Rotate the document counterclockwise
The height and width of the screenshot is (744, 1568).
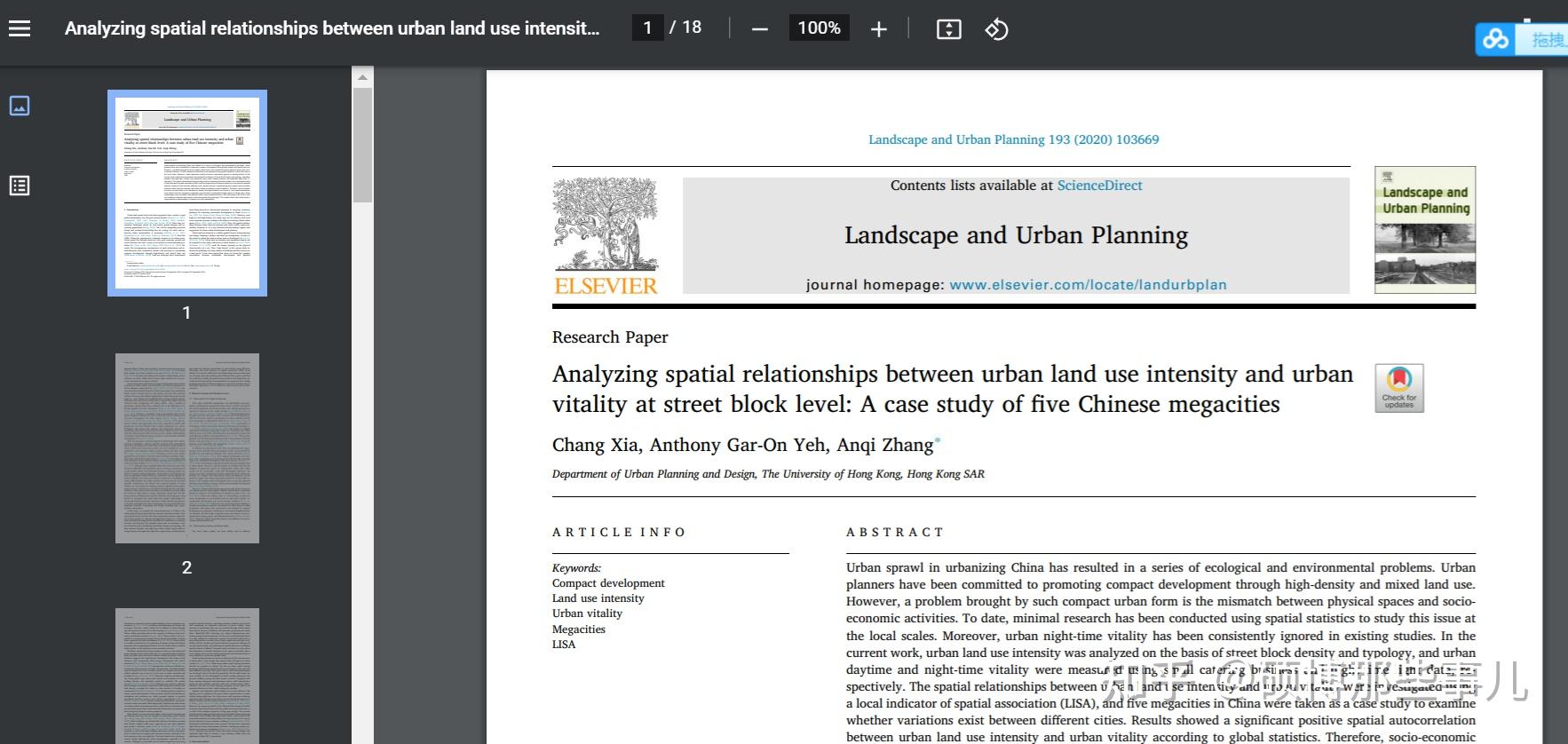[x=996, y=29]
